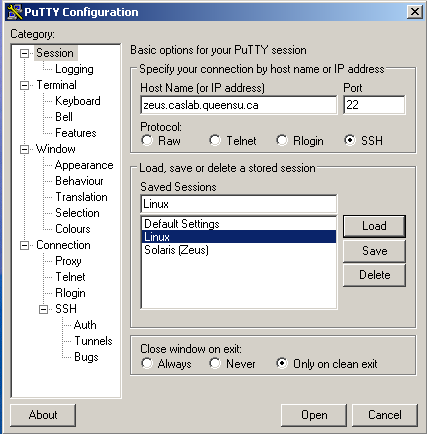Choose Telnet as the protocol

215,140
